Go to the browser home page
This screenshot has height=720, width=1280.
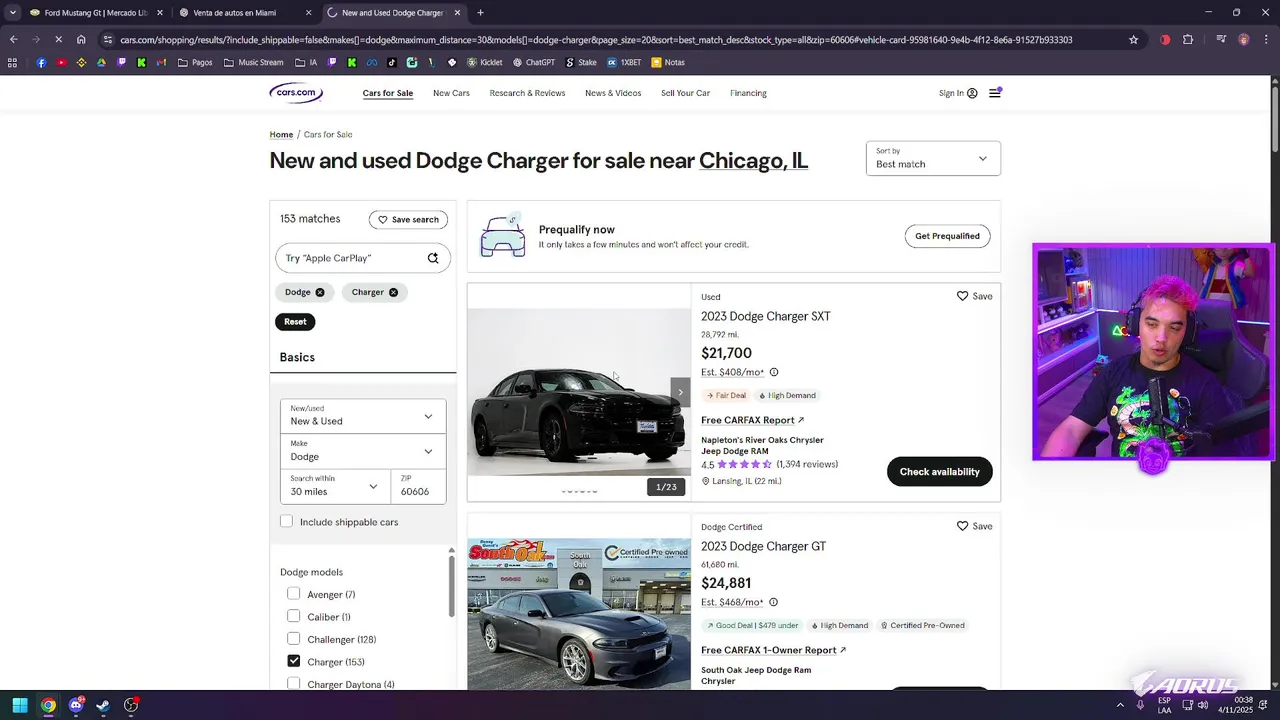click(81, 40)
